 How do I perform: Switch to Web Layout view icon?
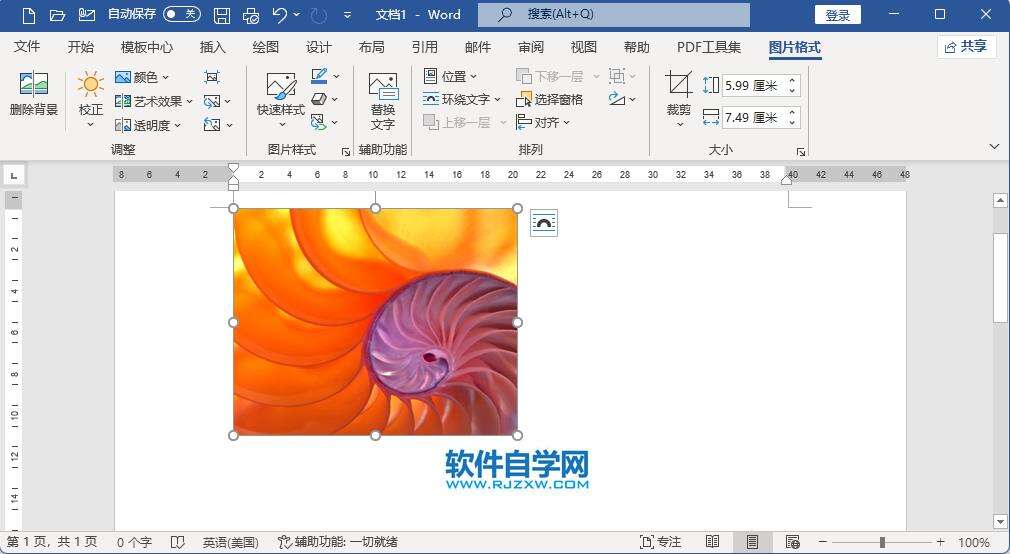point(792,542)
